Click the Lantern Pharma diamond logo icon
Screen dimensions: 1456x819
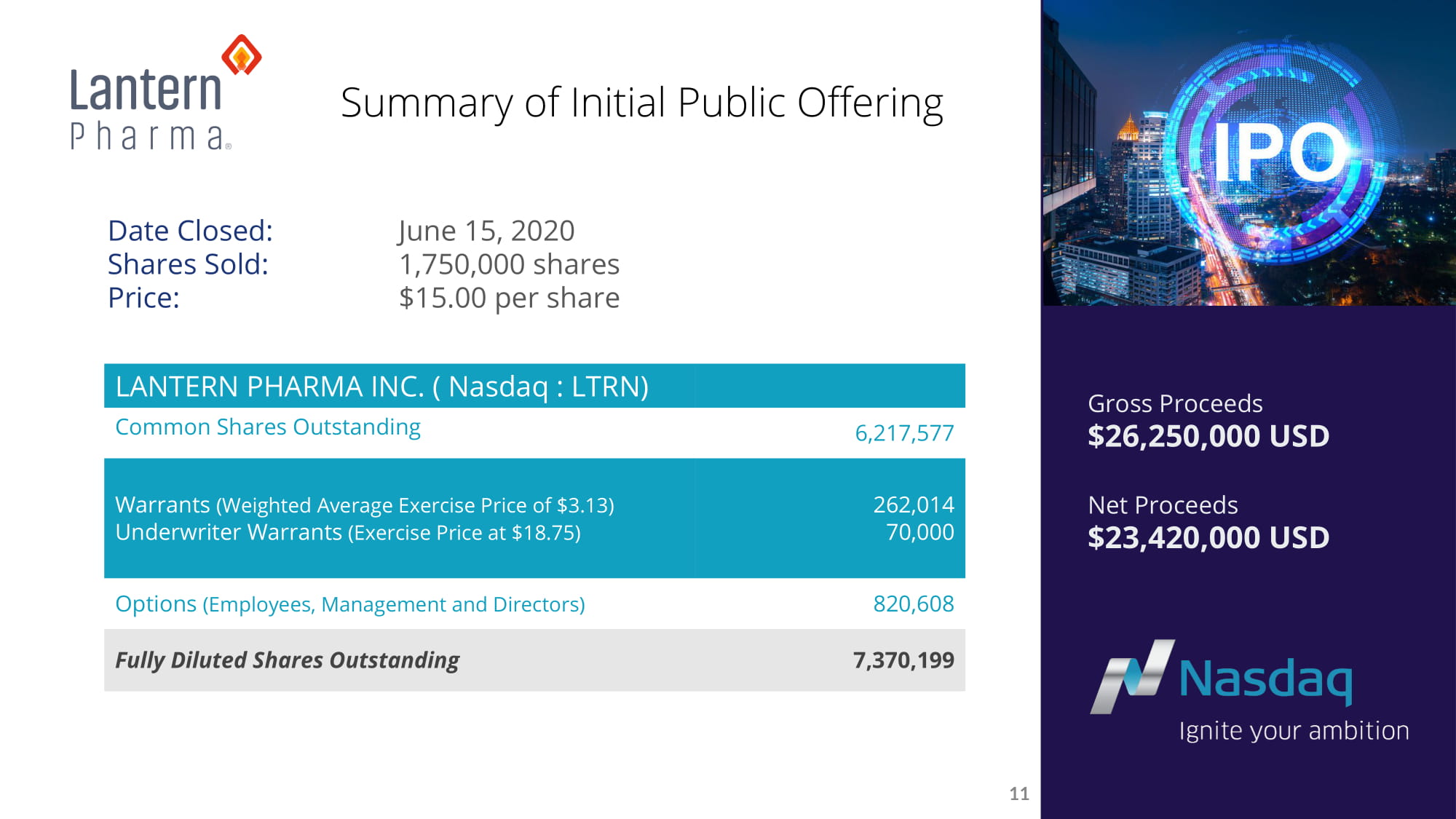(242, 55)
